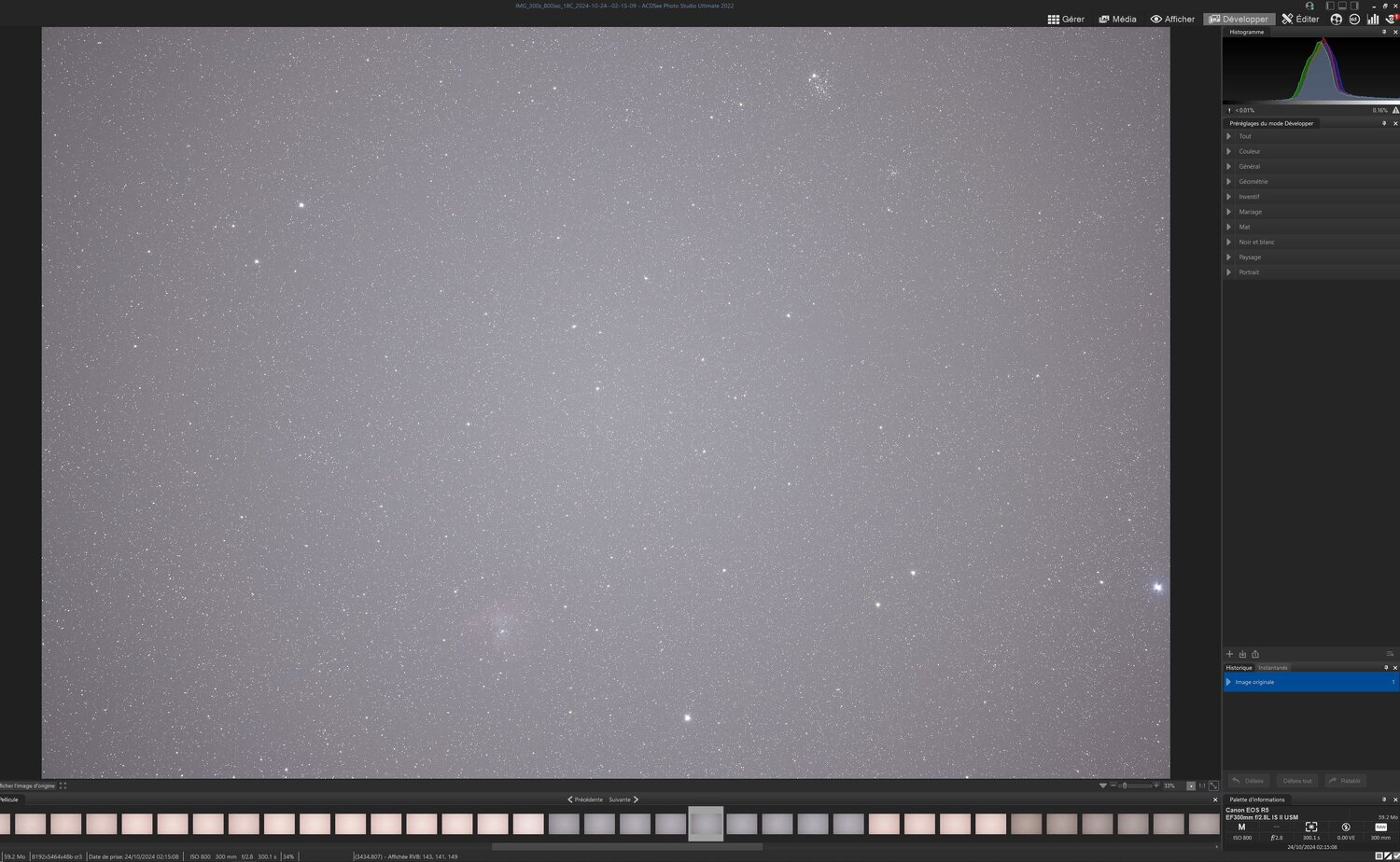Viewport: 1400px width, 862px height.
Task: Import presets icon
Action: [1242, 654]
